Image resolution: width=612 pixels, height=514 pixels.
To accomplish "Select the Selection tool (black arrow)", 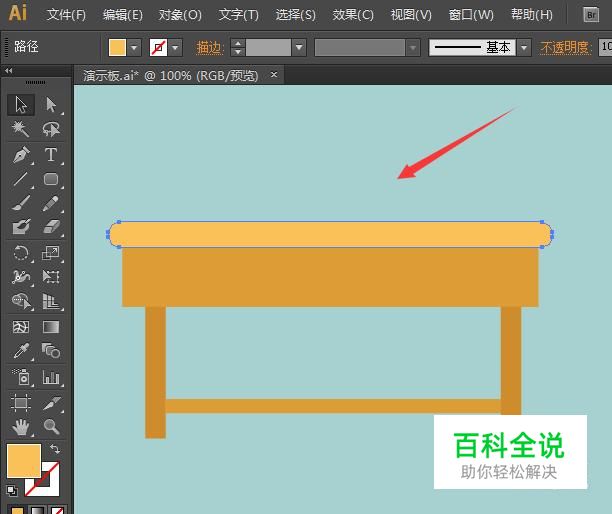I will tap(21, 105).
